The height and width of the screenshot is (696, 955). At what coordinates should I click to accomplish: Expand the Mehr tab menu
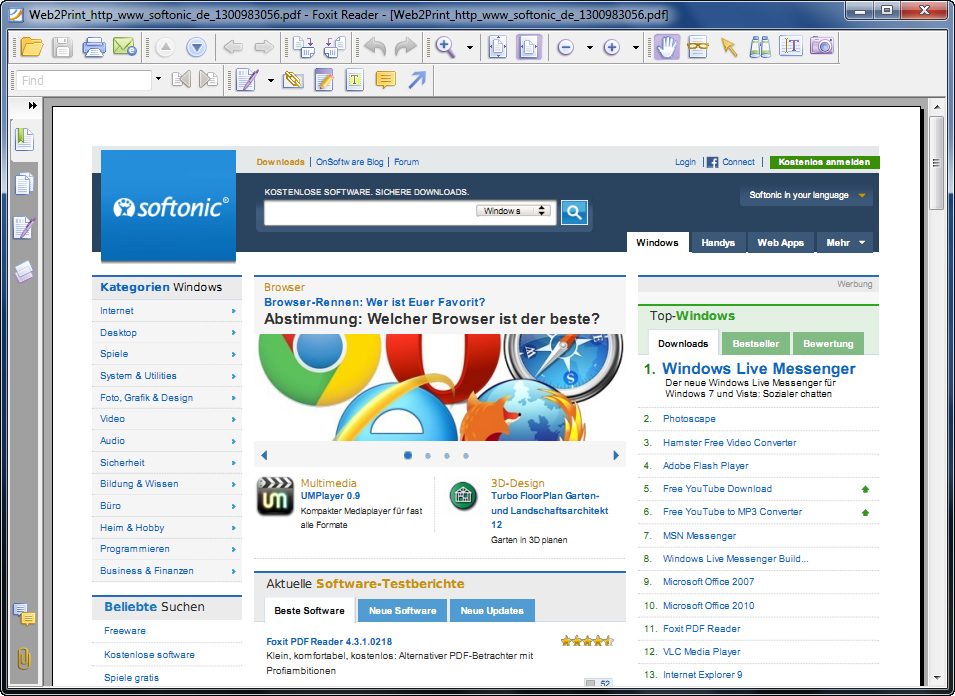[845, 242]
